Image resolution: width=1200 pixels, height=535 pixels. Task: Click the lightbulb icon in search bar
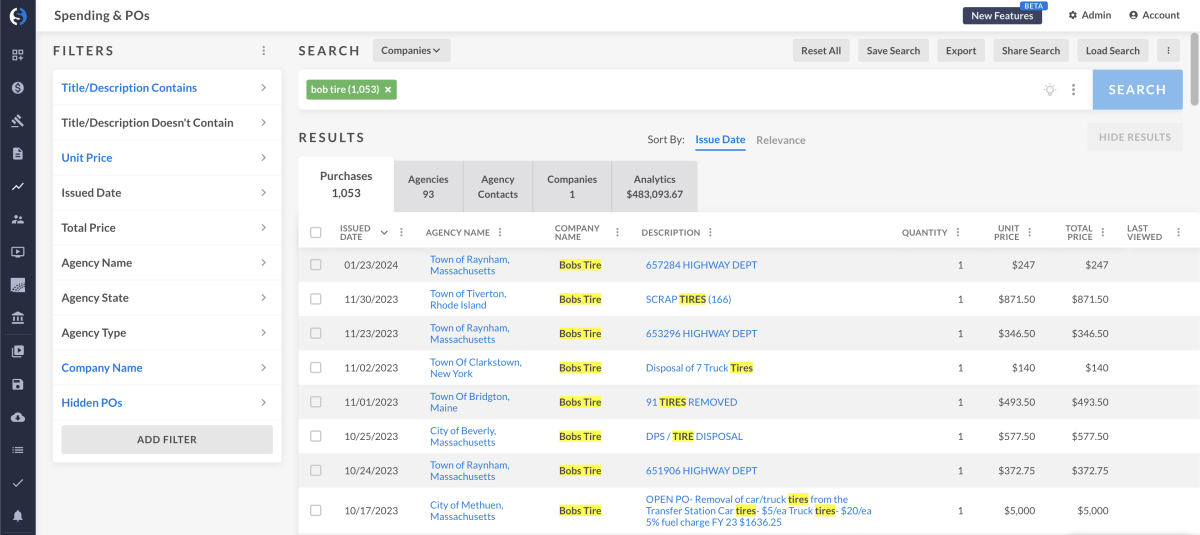(1050, 90)
